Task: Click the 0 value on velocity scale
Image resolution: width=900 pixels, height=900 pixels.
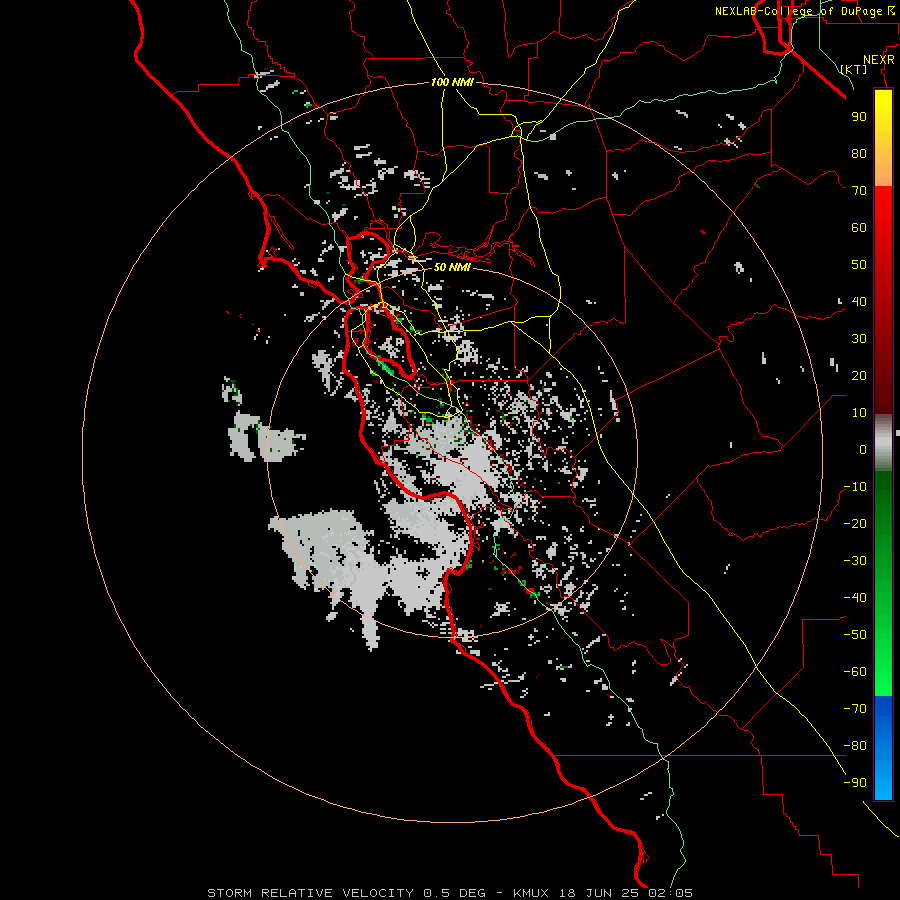Action: pyautogui.click(x=863, y=449)
